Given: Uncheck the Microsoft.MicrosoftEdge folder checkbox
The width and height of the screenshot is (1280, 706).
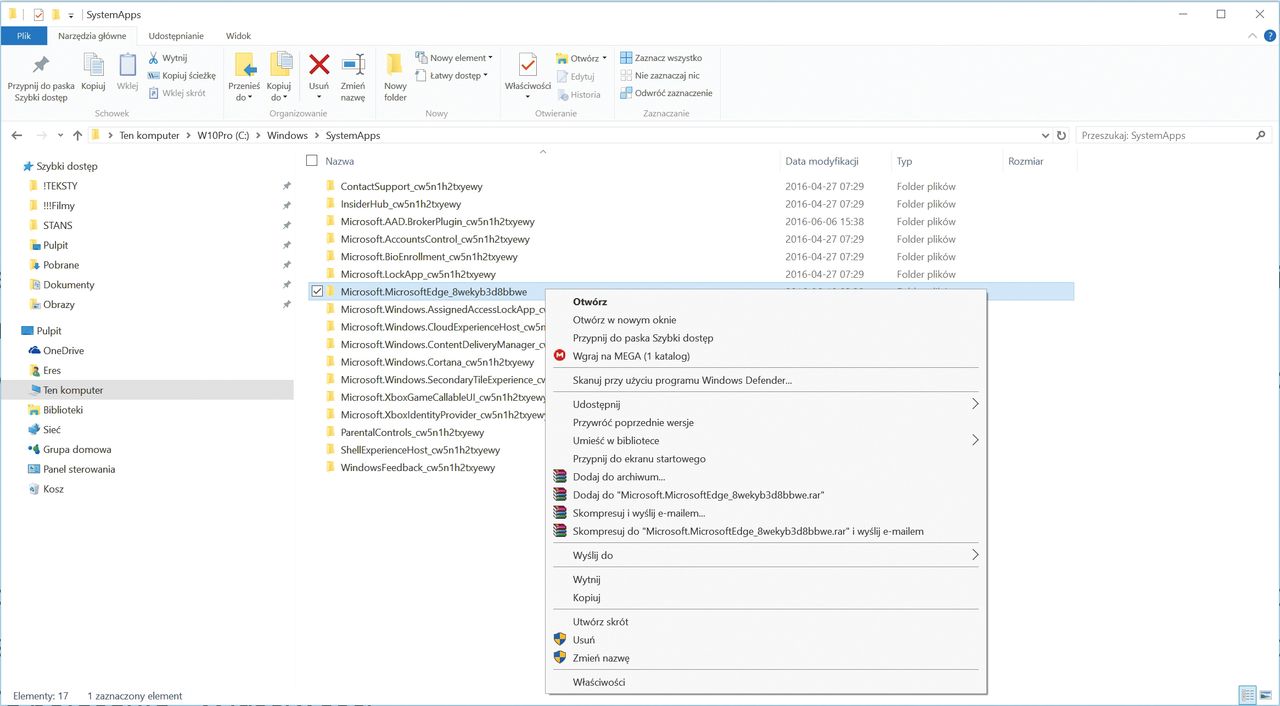Looking at the screenshot, I should coord(317,291).
